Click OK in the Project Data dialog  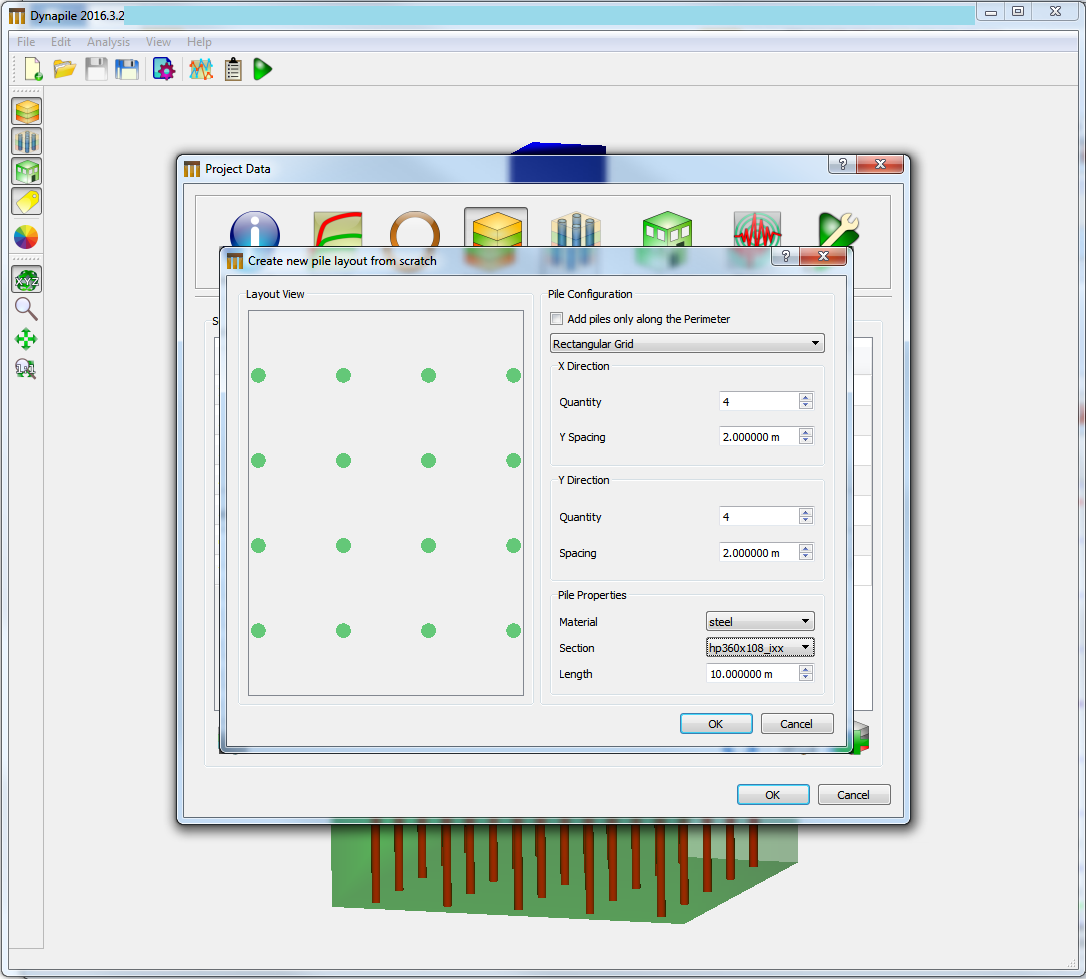(773, 795)
